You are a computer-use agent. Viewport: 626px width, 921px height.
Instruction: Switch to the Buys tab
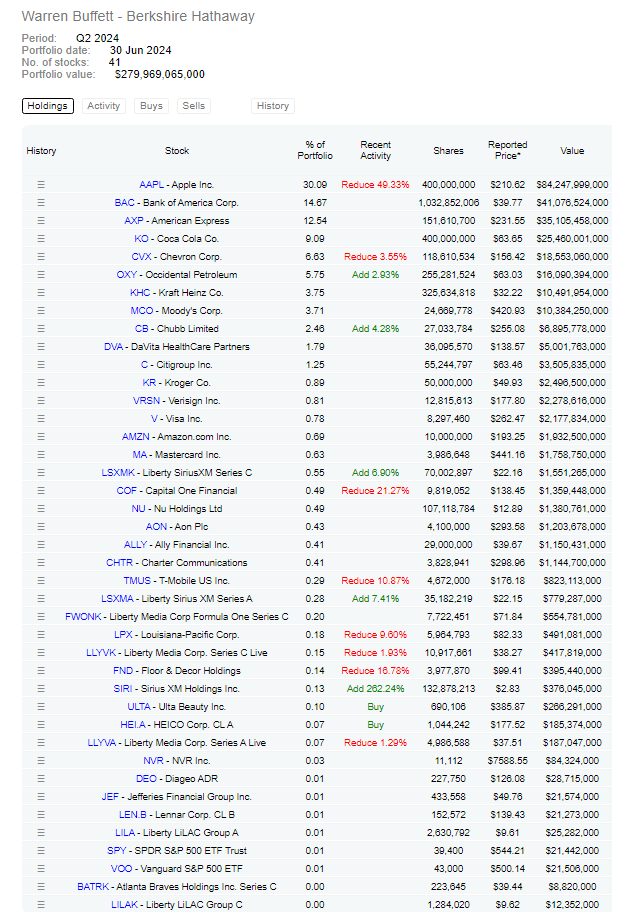point(151,106)
